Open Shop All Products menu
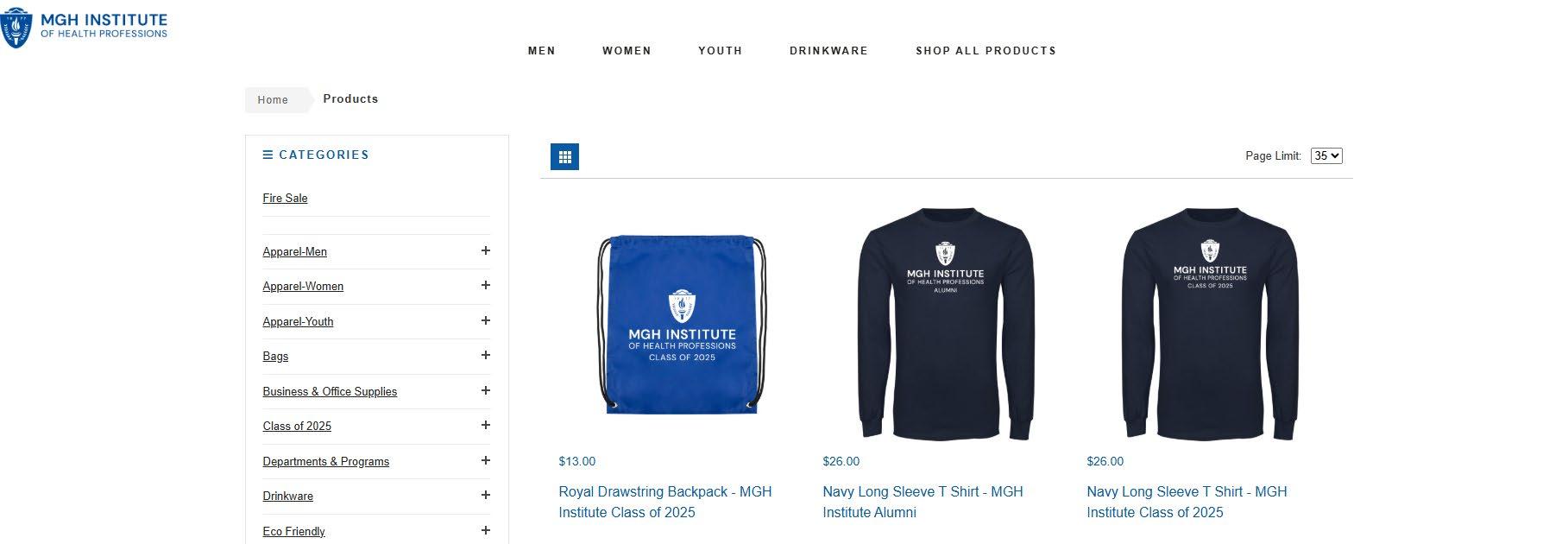The image size is (1568, 544). click(986, 51)
